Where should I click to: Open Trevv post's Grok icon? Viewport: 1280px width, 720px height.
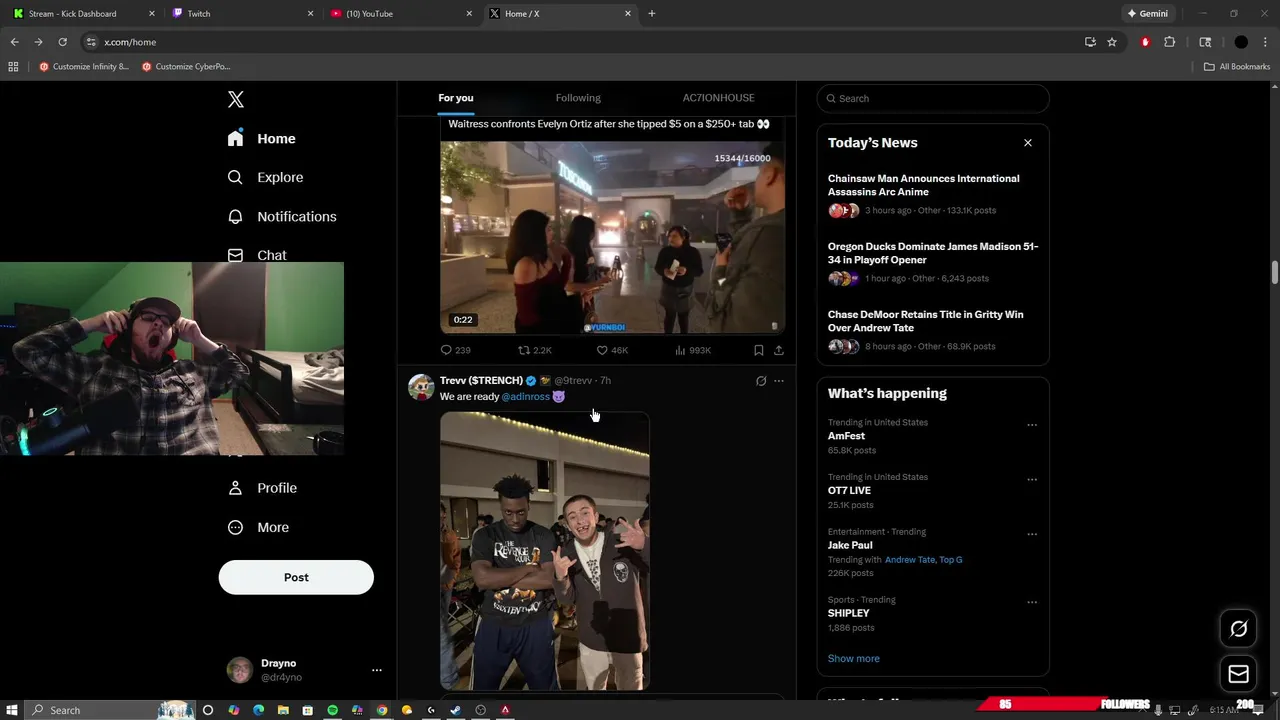pyautogui.click(x=761, y=381)
